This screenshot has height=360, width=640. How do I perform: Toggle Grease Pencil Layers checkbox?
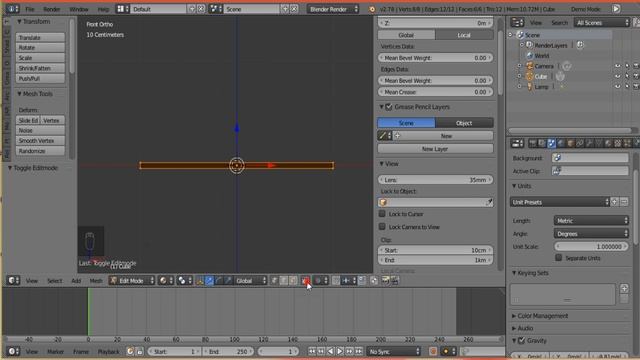click(389, 107)
